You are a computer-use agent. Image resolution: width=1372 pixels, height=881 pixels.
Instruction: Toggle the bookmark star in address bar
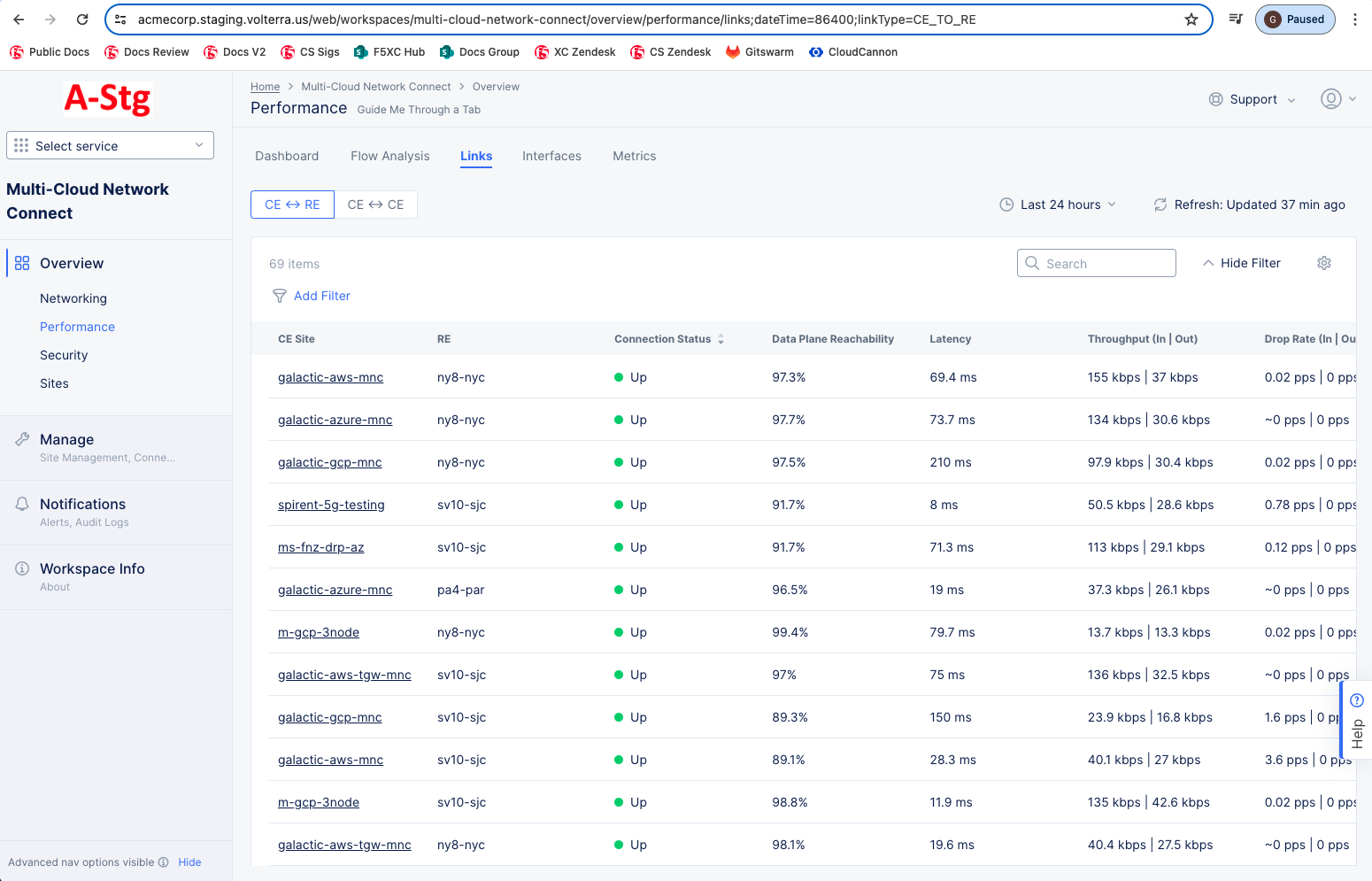[1191, 19]
